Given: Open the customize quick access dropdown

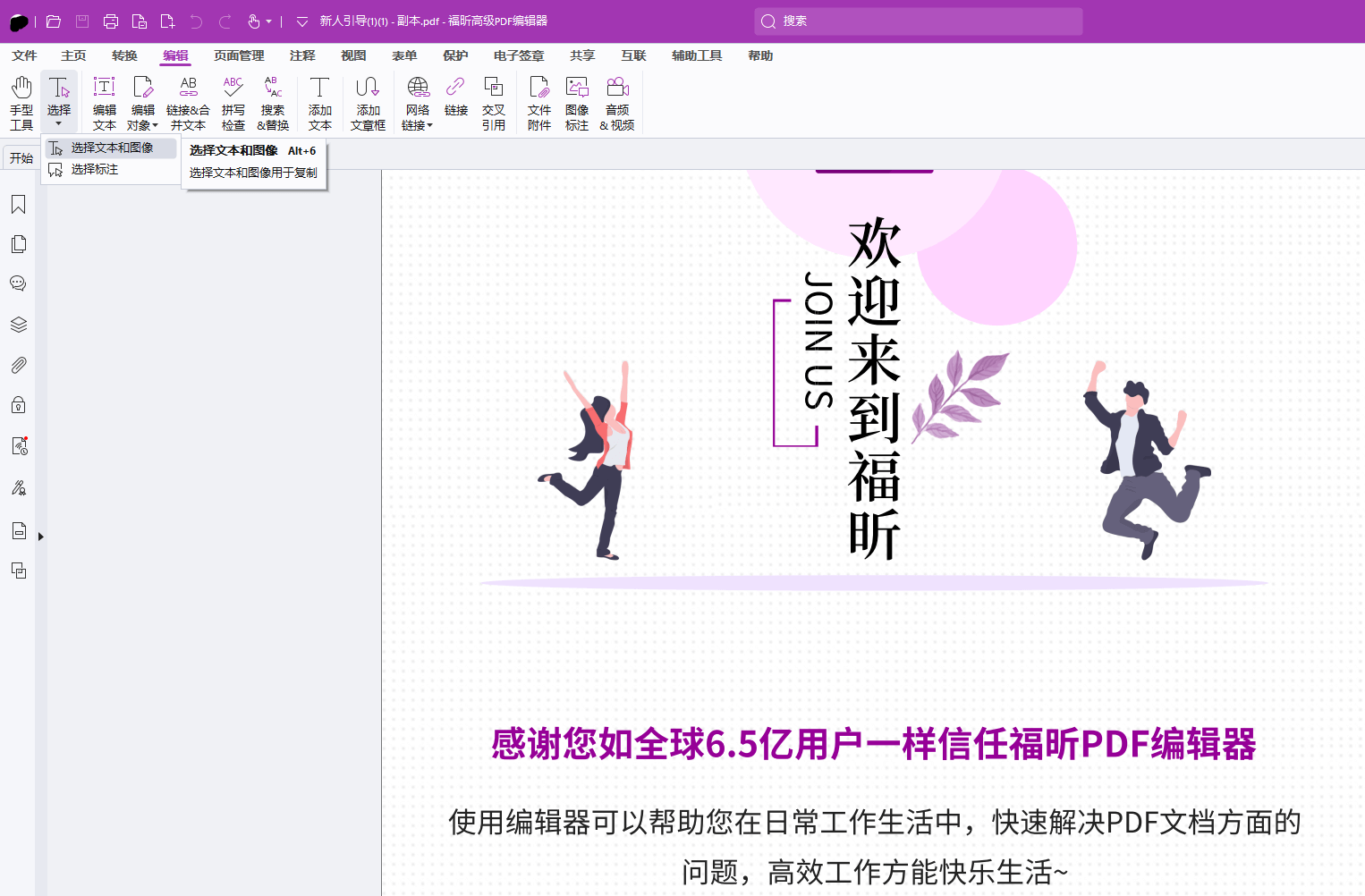Looking at the screenshot, I should click(x=302, y=21).
